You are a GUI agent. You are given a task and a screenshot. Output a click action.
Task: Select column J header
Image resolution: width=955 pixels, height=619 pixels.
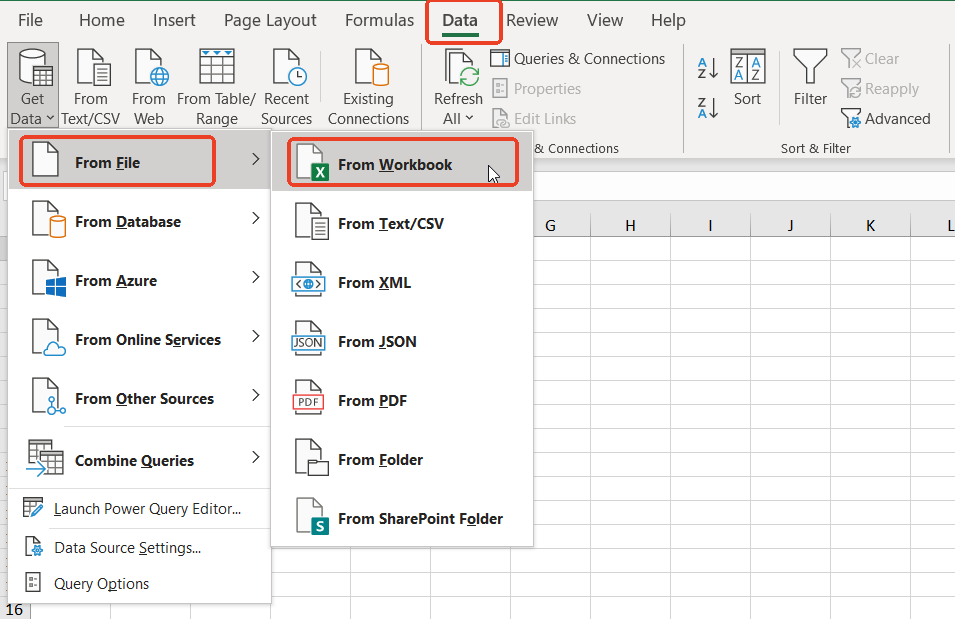(x=791, y=225)
